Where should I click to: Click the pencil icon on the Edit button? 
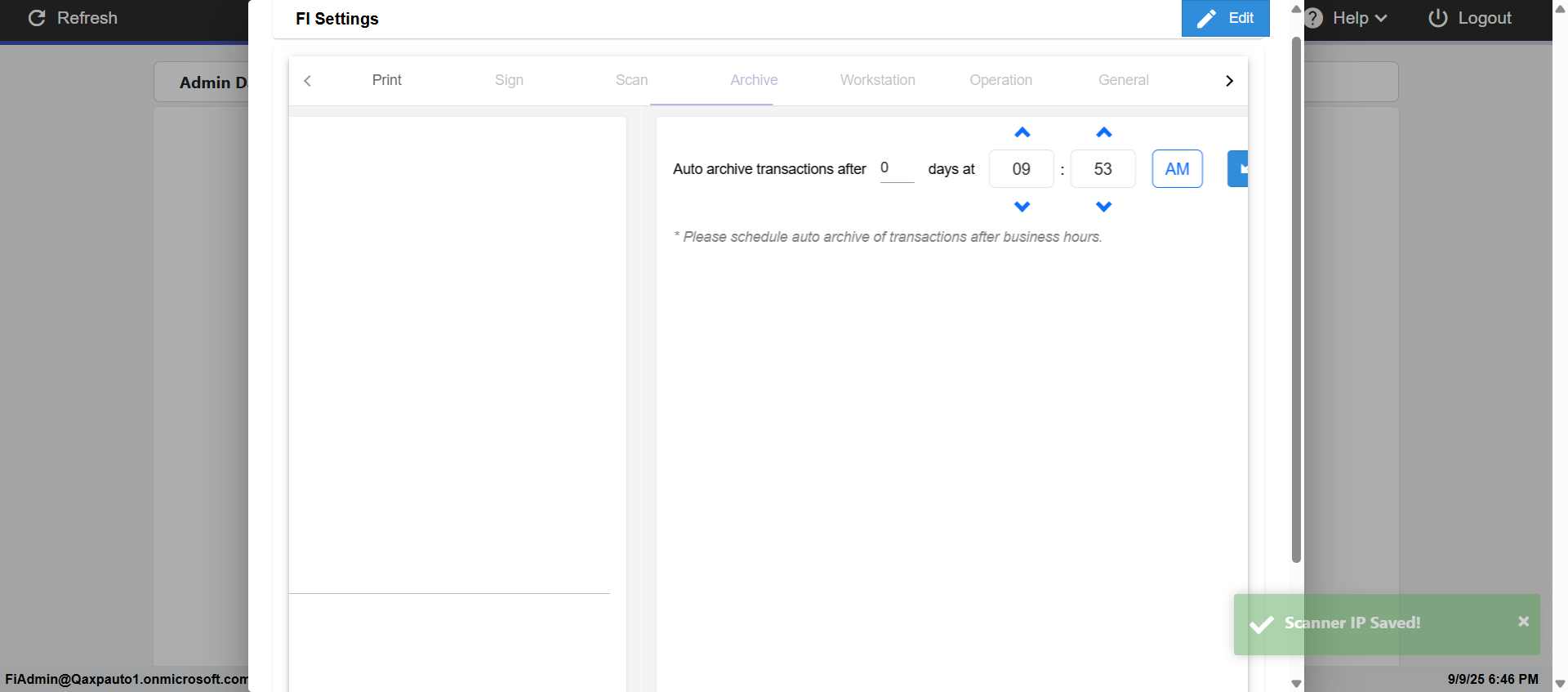pos(1206,19)
